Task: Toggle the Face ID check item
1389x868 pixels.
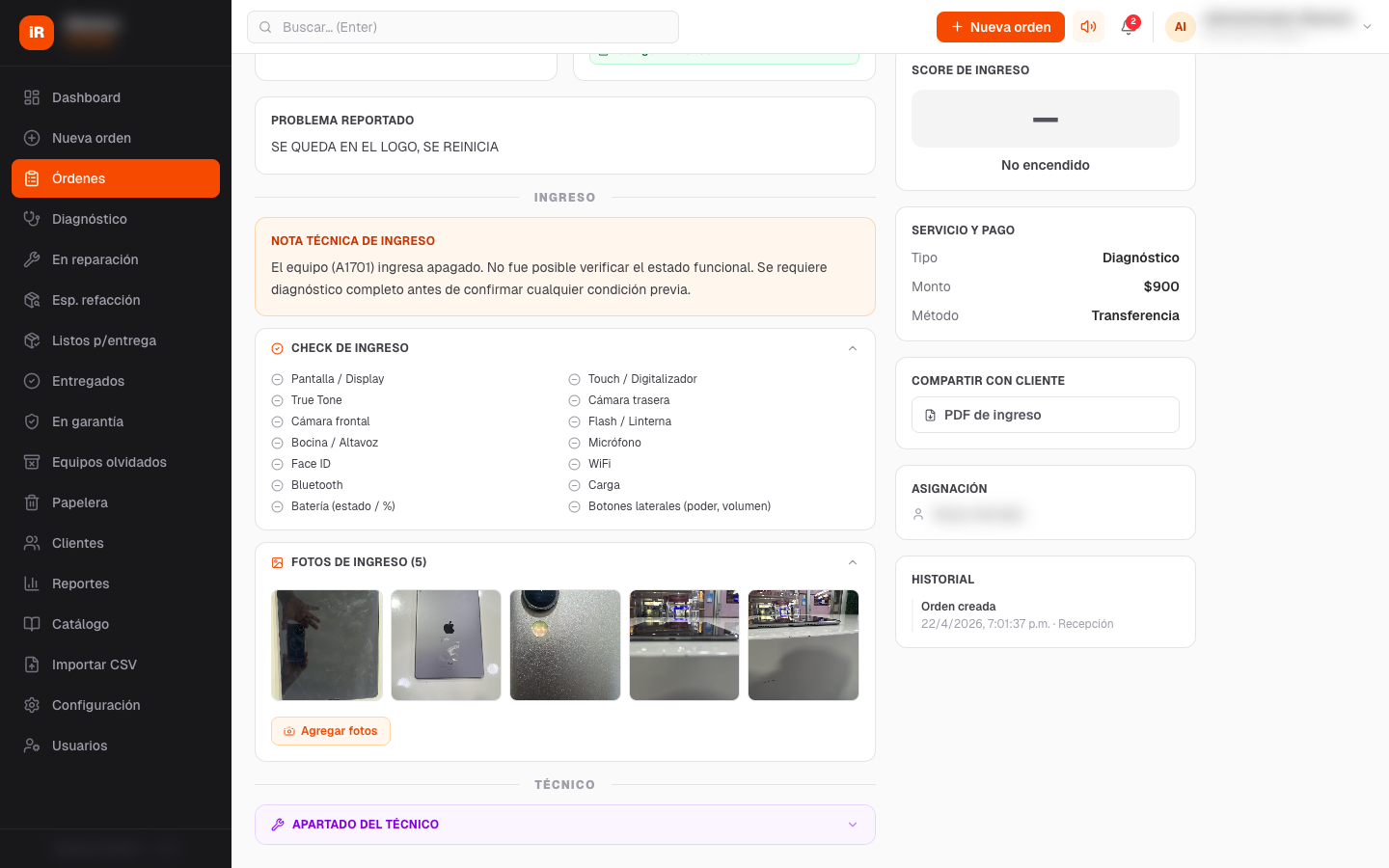Action: pyautogui.click(x=278, y=464)
